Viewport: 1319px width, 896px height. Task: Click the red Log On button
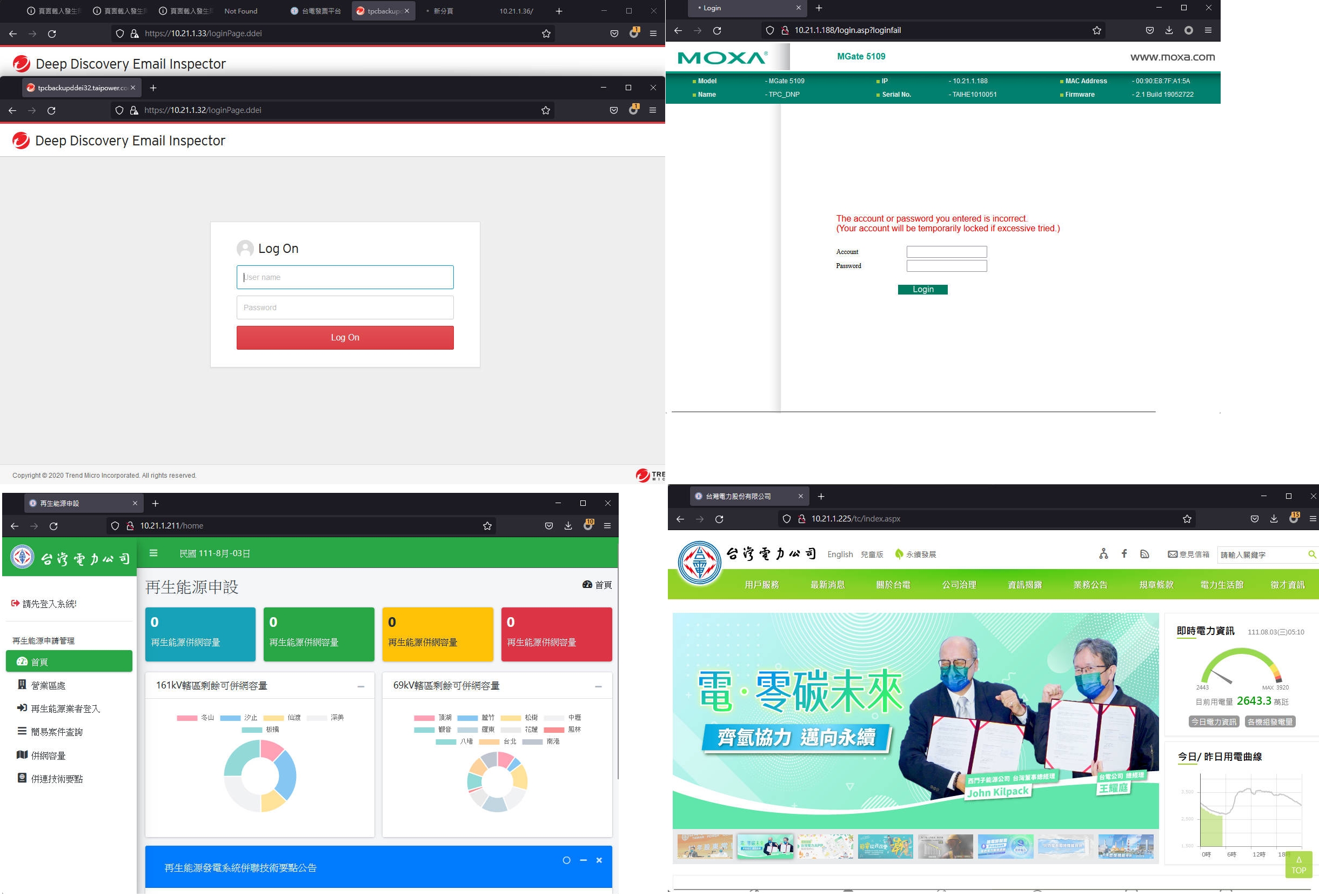coord(345,338)
